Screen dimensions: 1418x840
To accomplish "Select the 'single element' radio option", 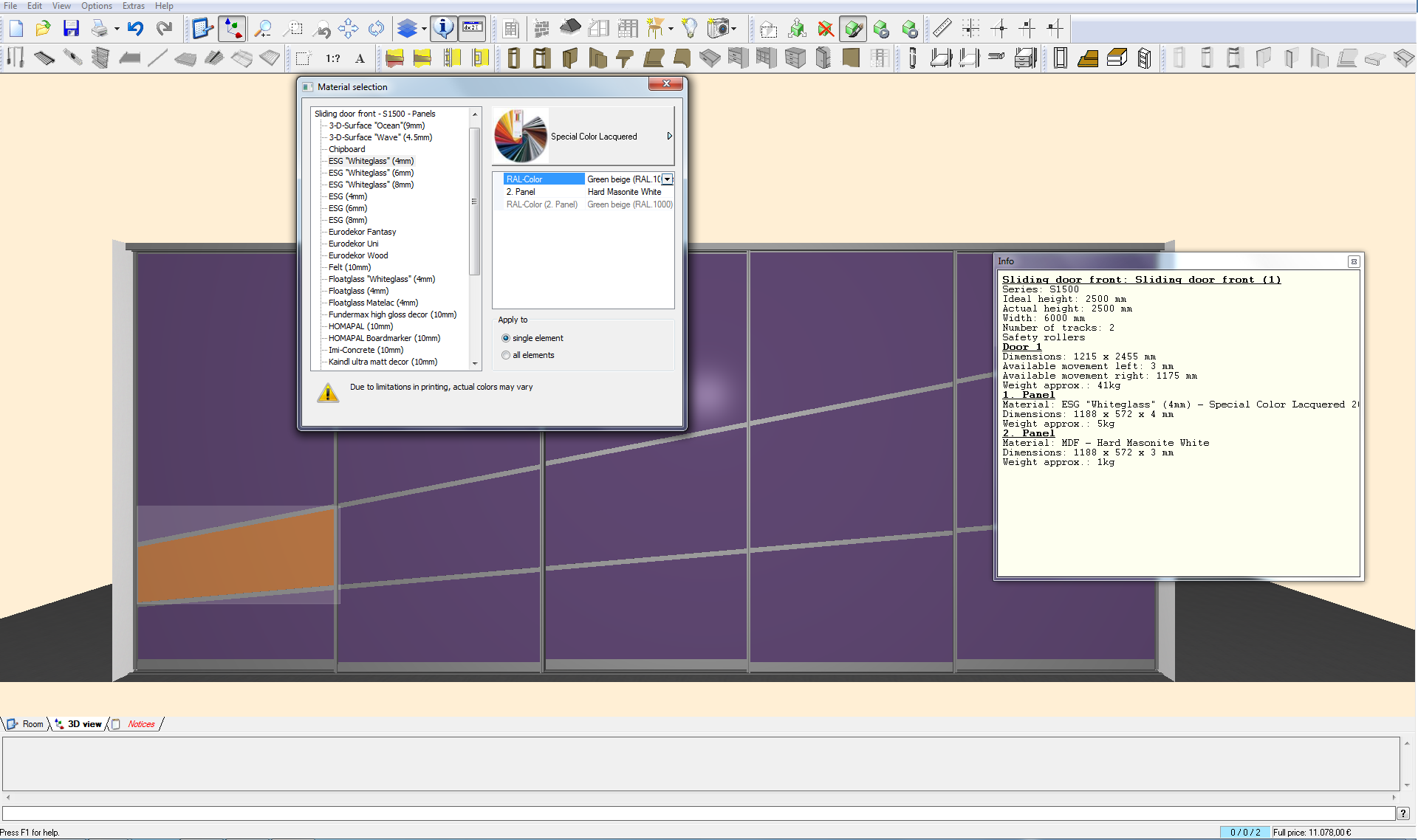I will (506, 338).
